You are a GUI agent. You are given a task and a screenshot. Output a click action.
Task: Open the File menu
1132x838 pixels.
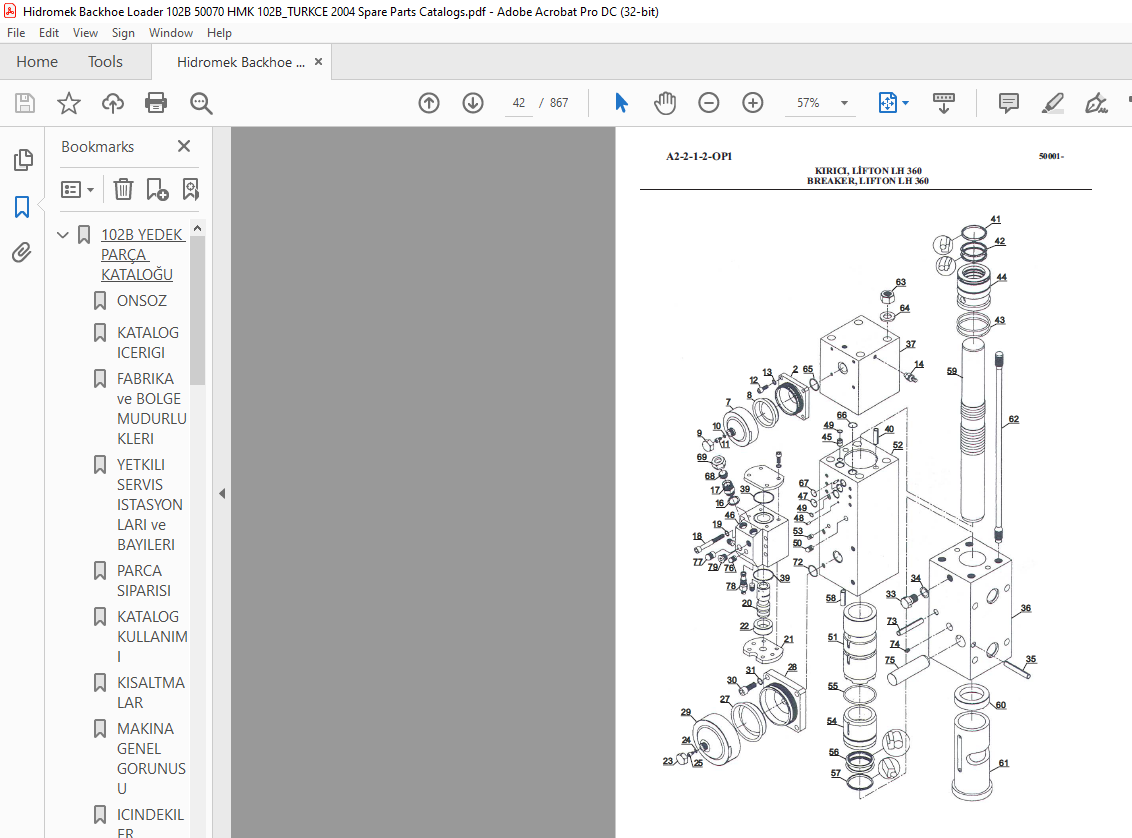(16, 32)
